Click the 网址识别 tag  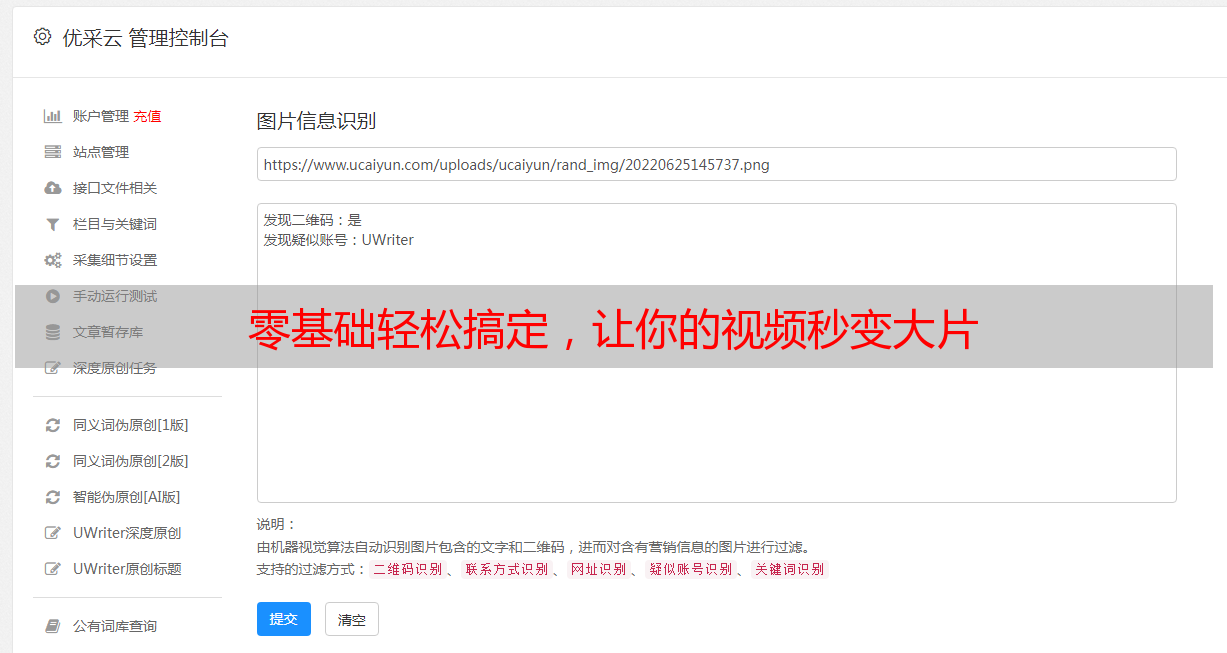tap(598, 569)
